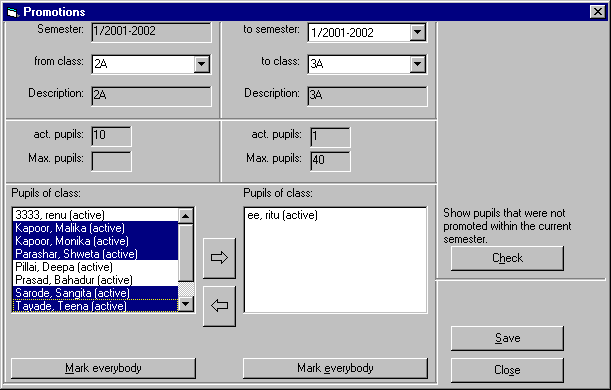Click the pupil list scroll down arrow
This screenshot has height=390, width=611.
click(186, 304)
